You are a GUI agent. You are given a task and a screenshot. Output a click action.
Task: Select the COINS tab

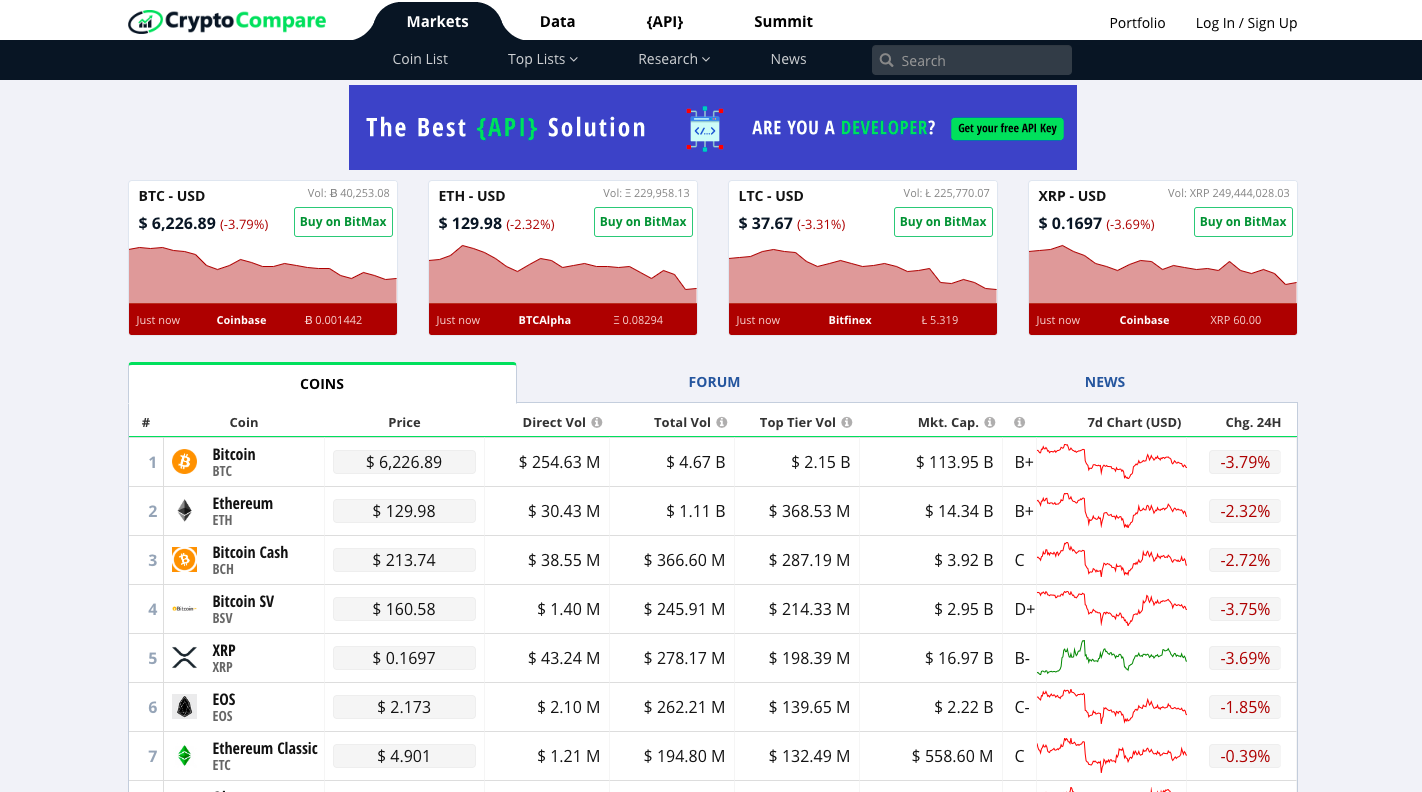click(322, 383)
